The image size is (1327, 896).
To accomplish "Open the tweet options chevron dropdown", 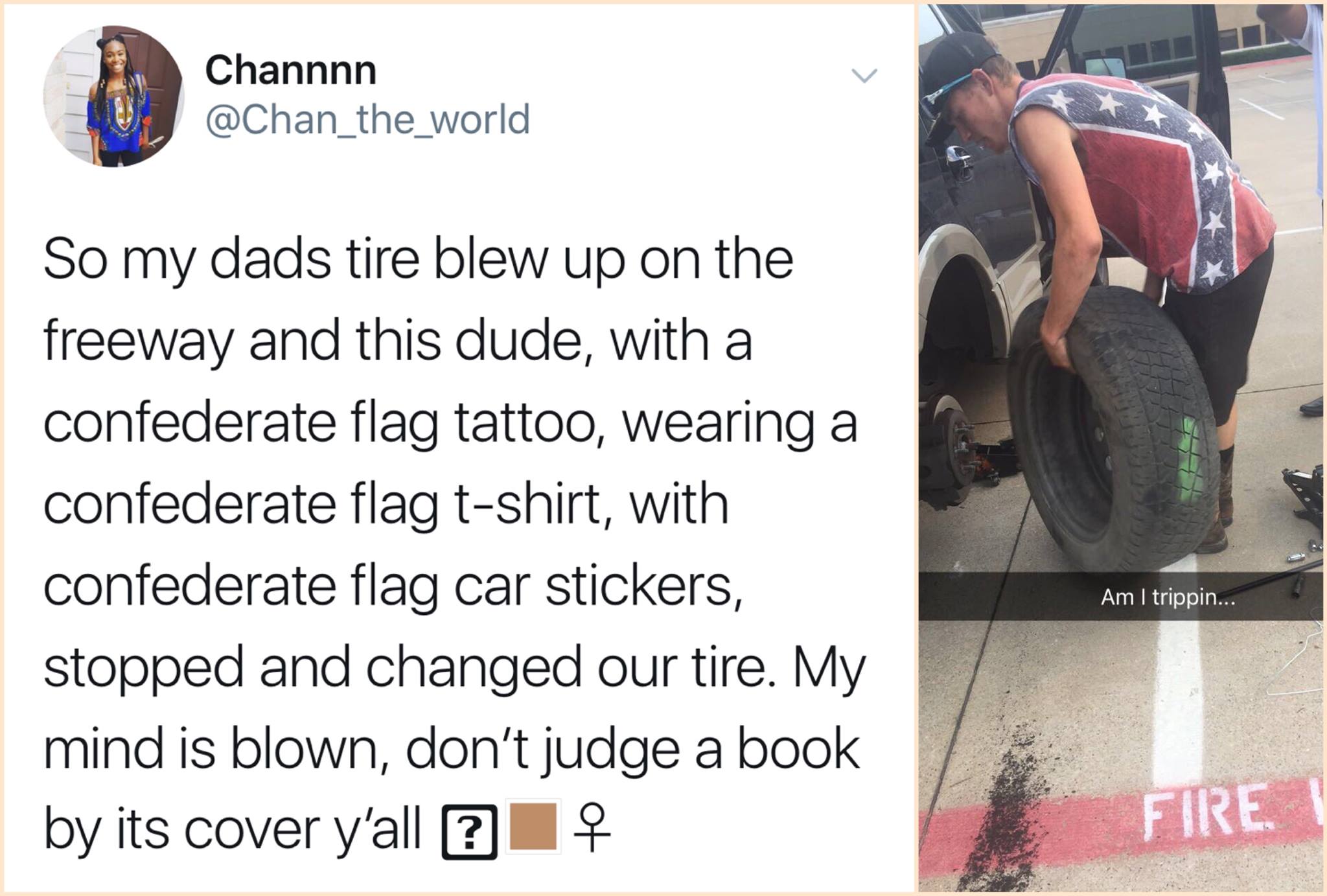I will pyautogui.click(x=864, y=76).
